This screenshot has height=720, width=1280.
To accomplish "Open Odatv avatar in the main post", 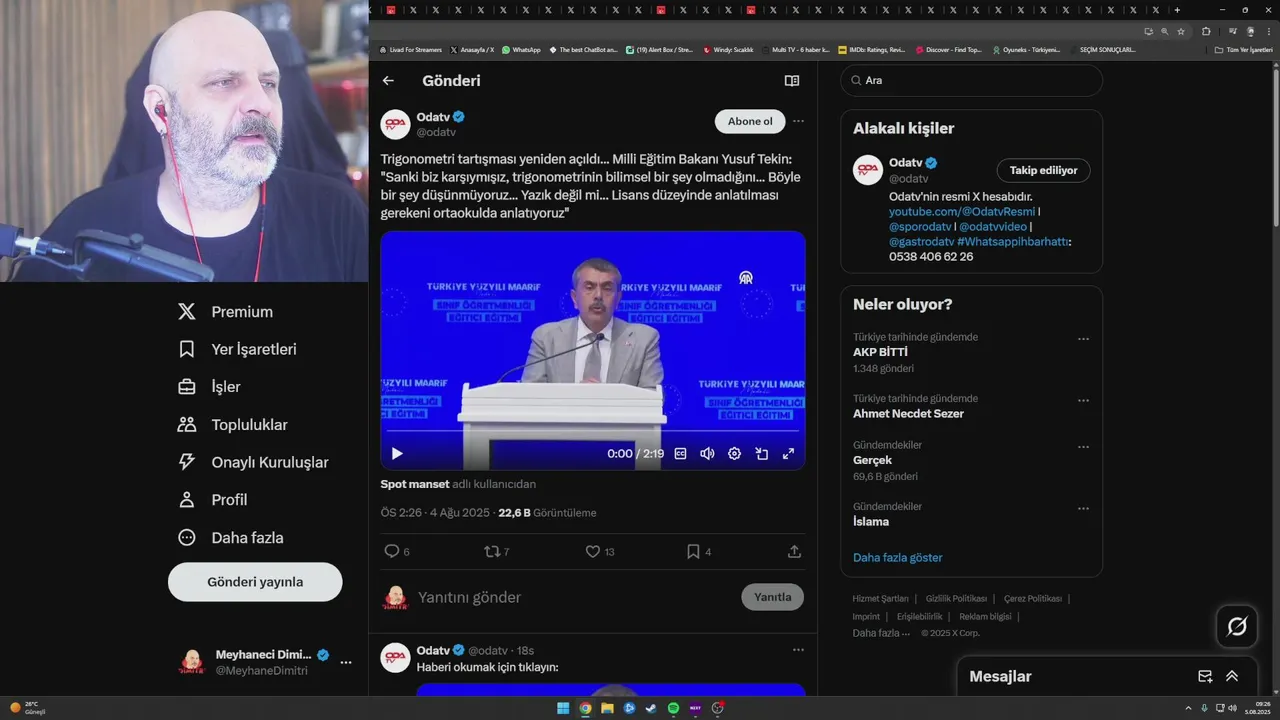I will pos(395,124).
